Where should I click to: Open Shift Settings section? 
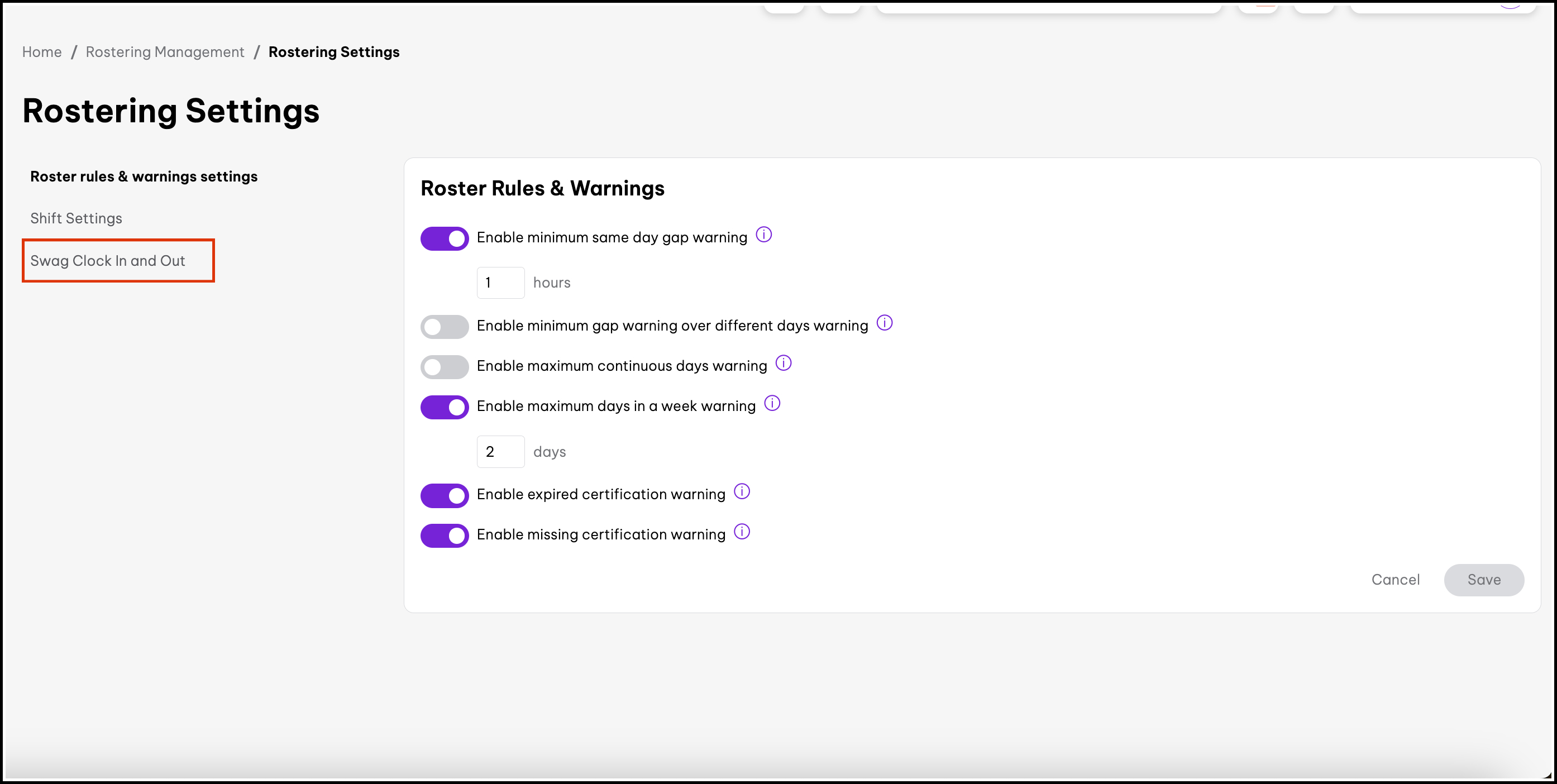pos(76,218)
